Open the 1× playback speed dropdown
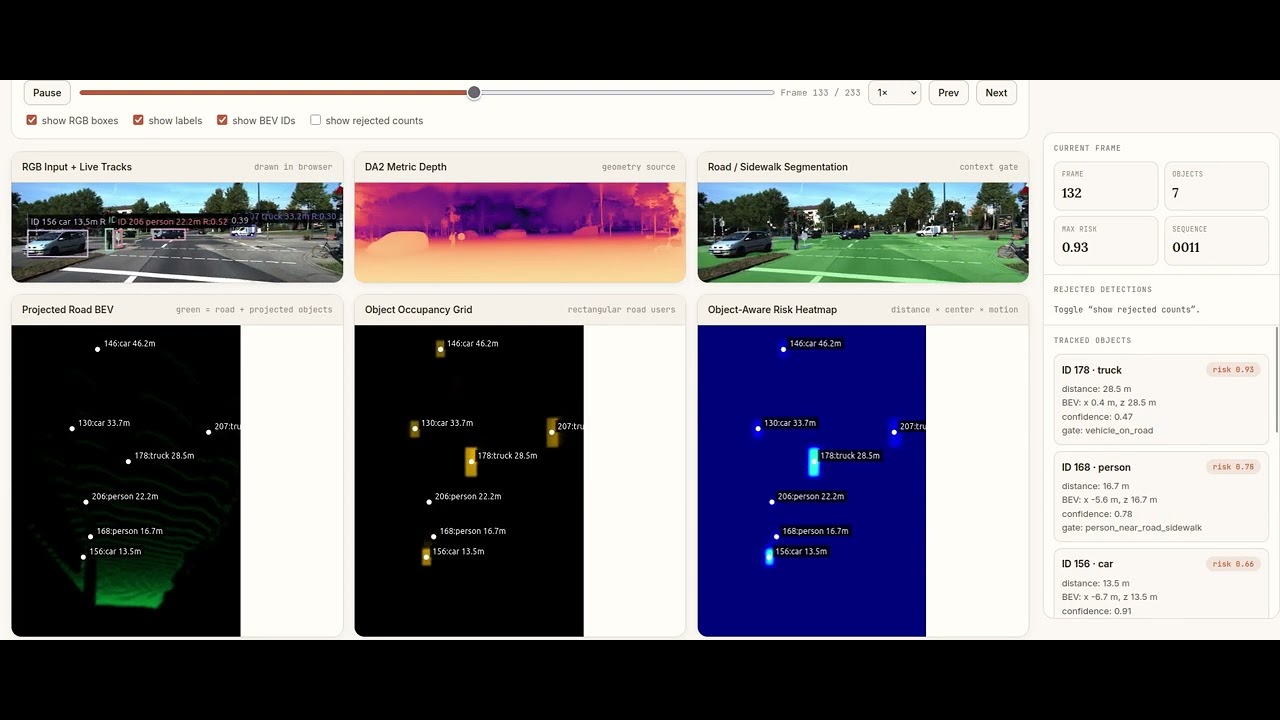 coord(894,93)
